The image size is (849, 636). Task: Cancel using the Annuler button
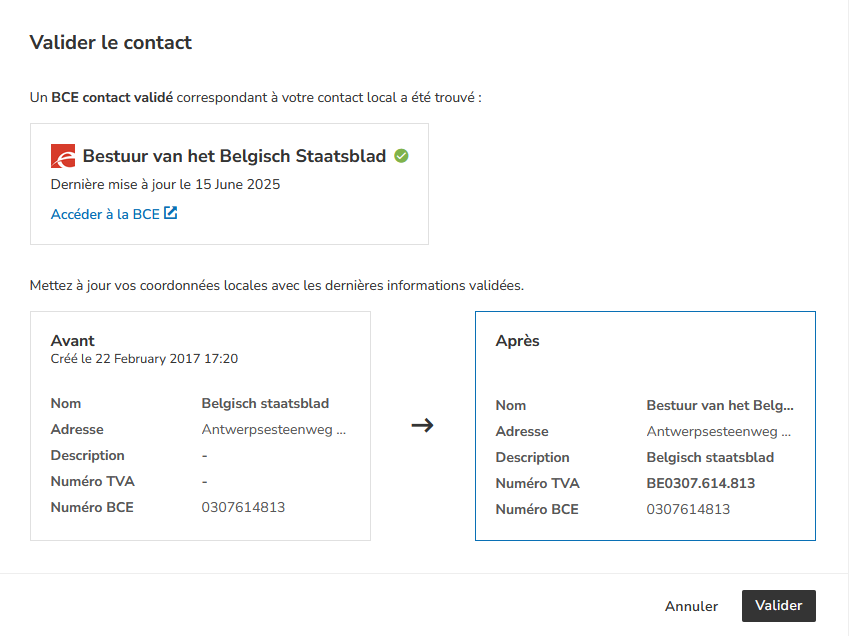tap(691, 606)
